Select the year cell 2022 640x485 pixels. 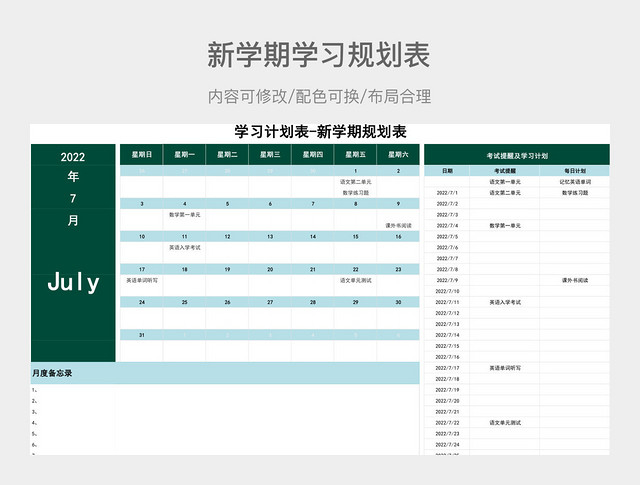[73, 157]
